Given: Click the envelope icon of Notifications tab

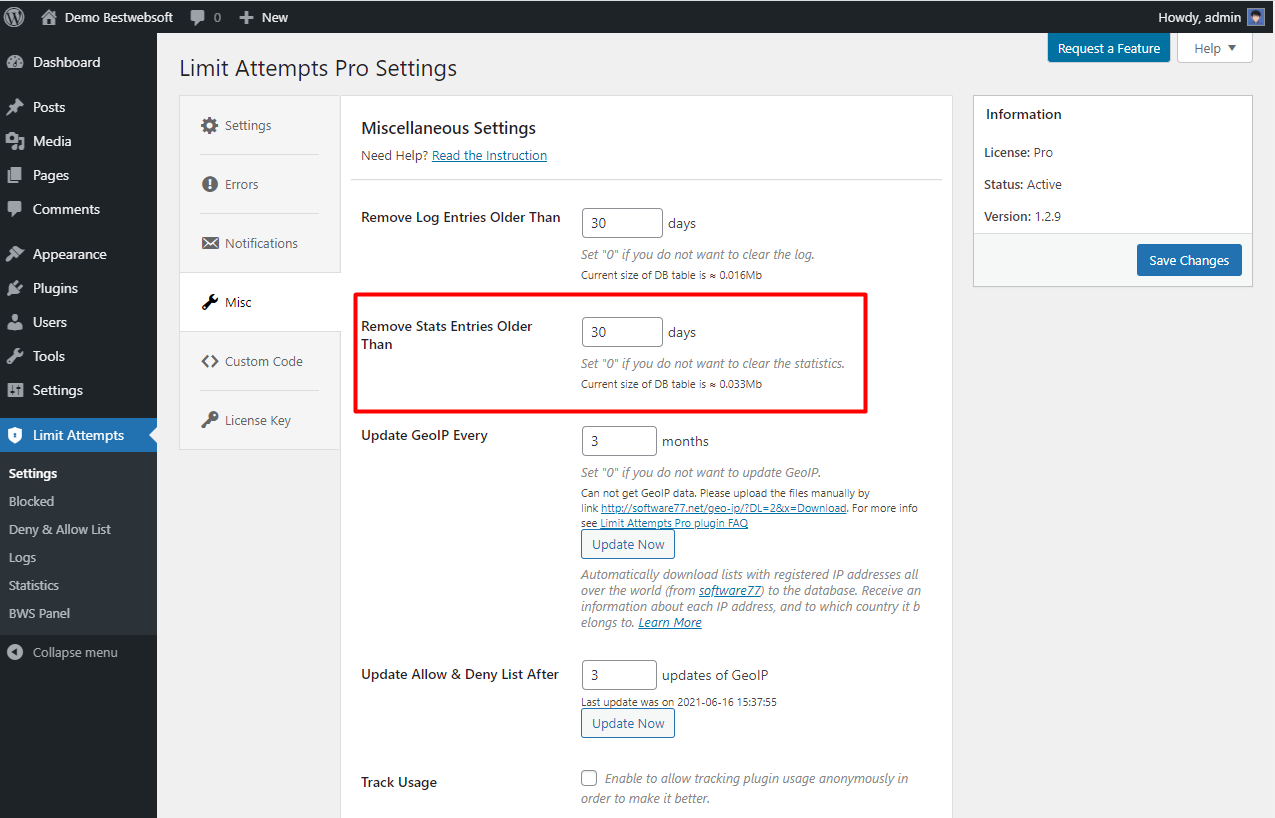Looking at the screenshot, I should pos(209,243).
